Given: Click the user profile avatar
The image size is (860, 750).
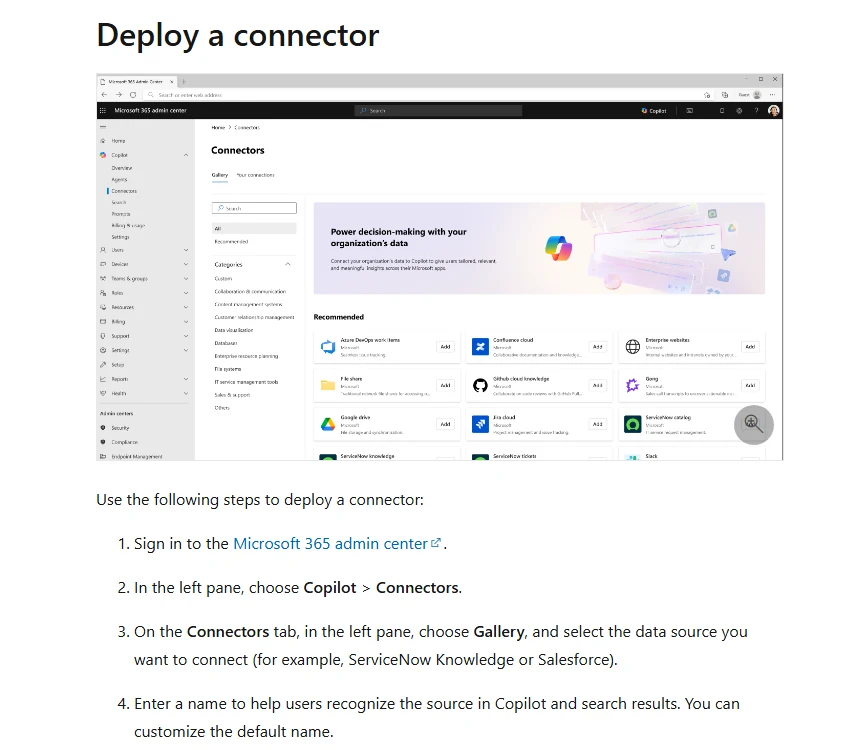Looking at the screenshot, I should coord(773,111).
